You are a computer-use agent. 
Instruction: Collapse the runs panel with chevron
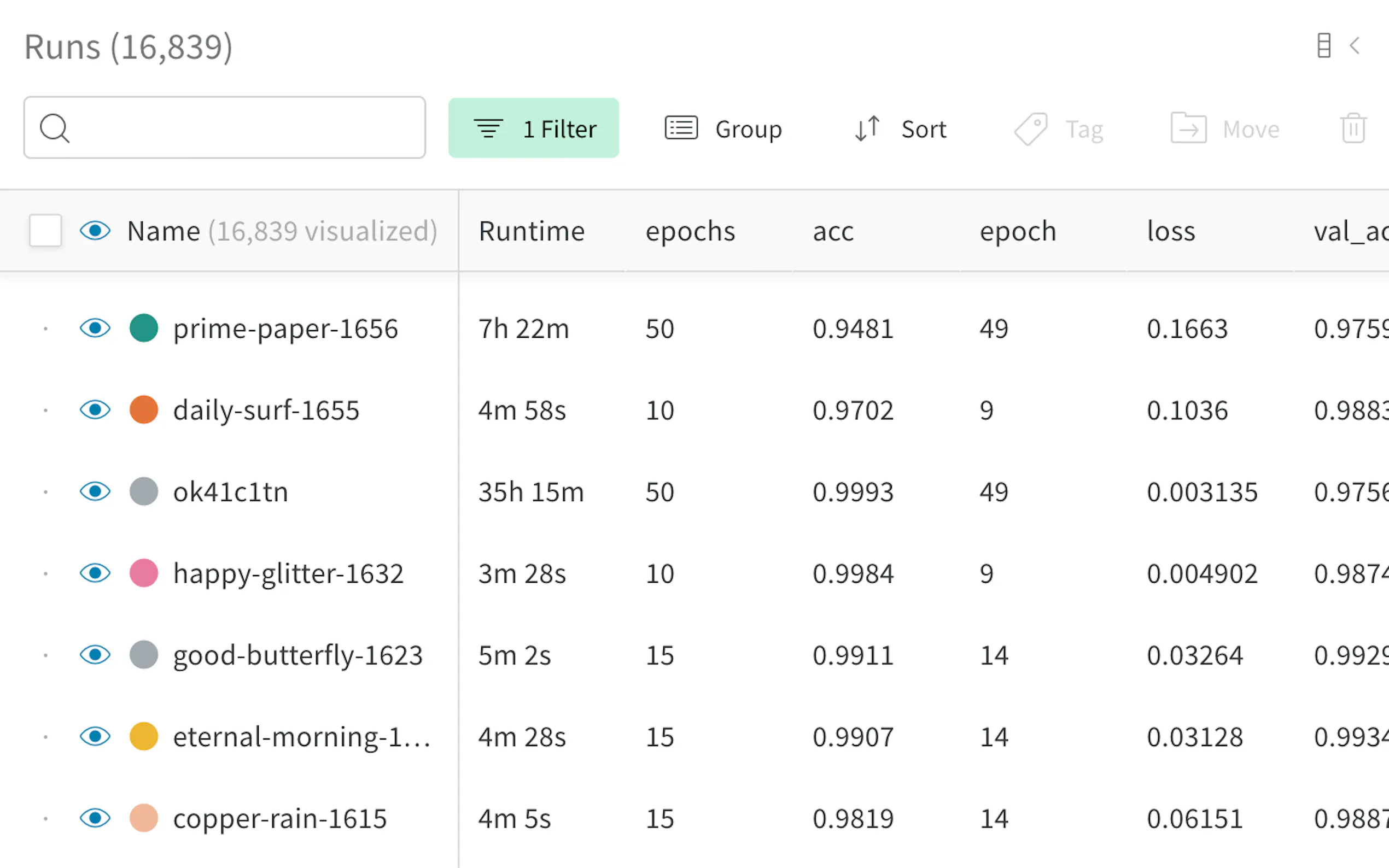point(1355,45)
